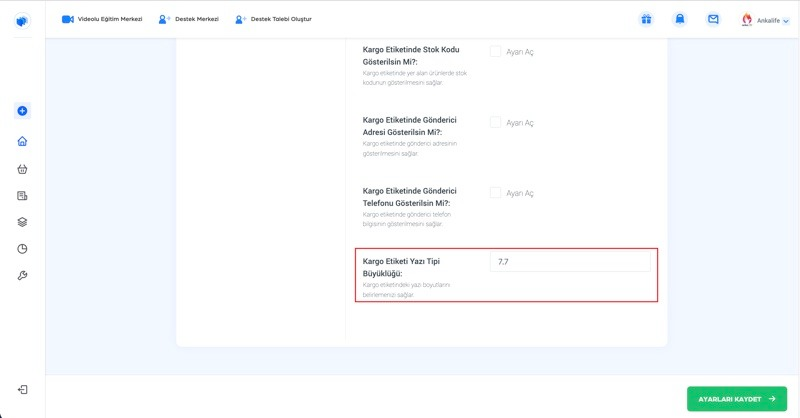Viewport: 800px width, 418px height.
Task: Open the invoice document icon
Action: click(x=22, y=196)
